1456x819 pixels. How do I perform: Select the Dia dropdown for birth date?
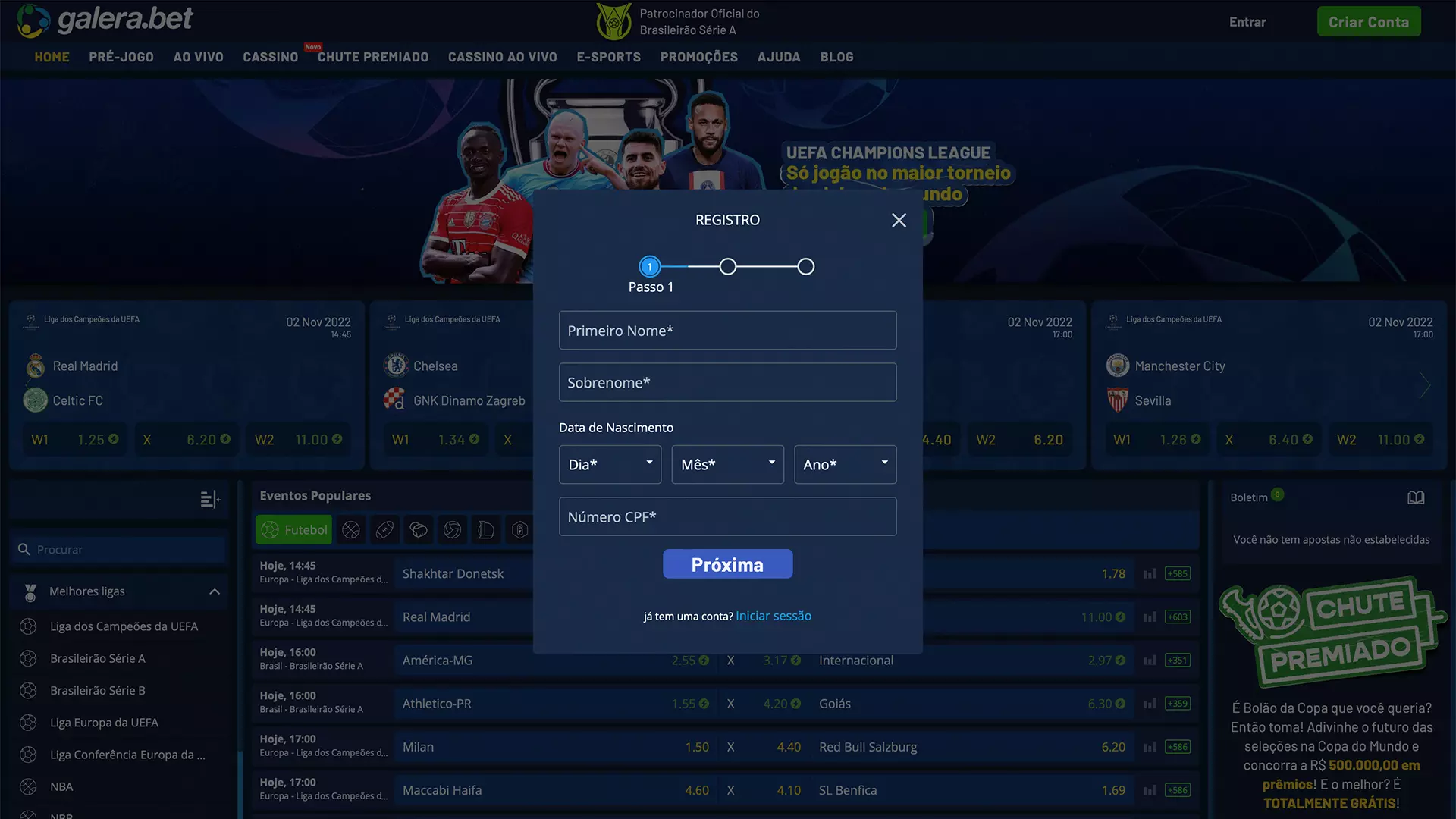pos(610,464)
